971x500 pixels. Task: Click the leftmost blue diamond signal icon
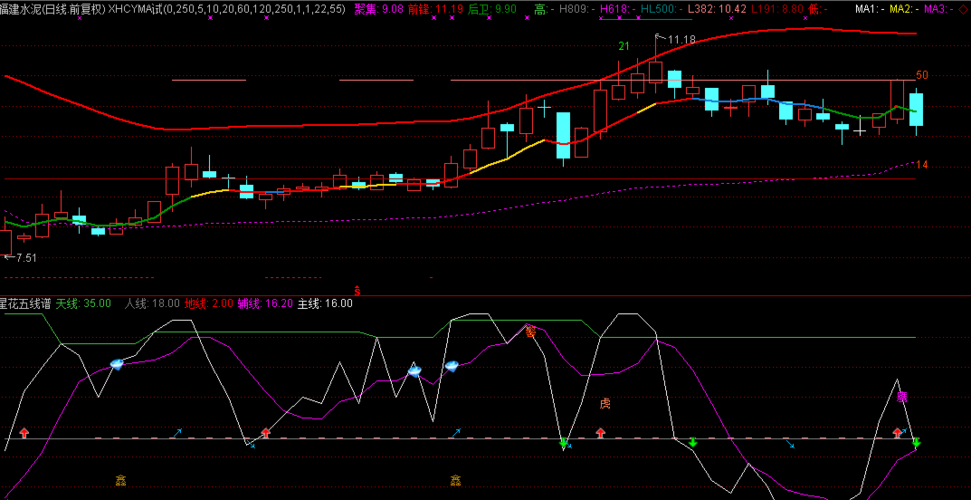pyautogui.click(x=117, y=364)
